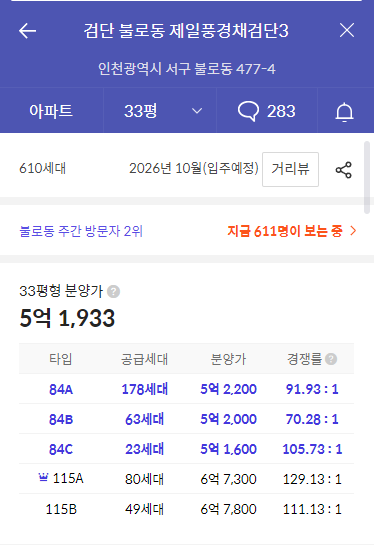374x545 pixels.
Task: Click help icon beside 경쟁률 header
Action: tap(331, 359)
